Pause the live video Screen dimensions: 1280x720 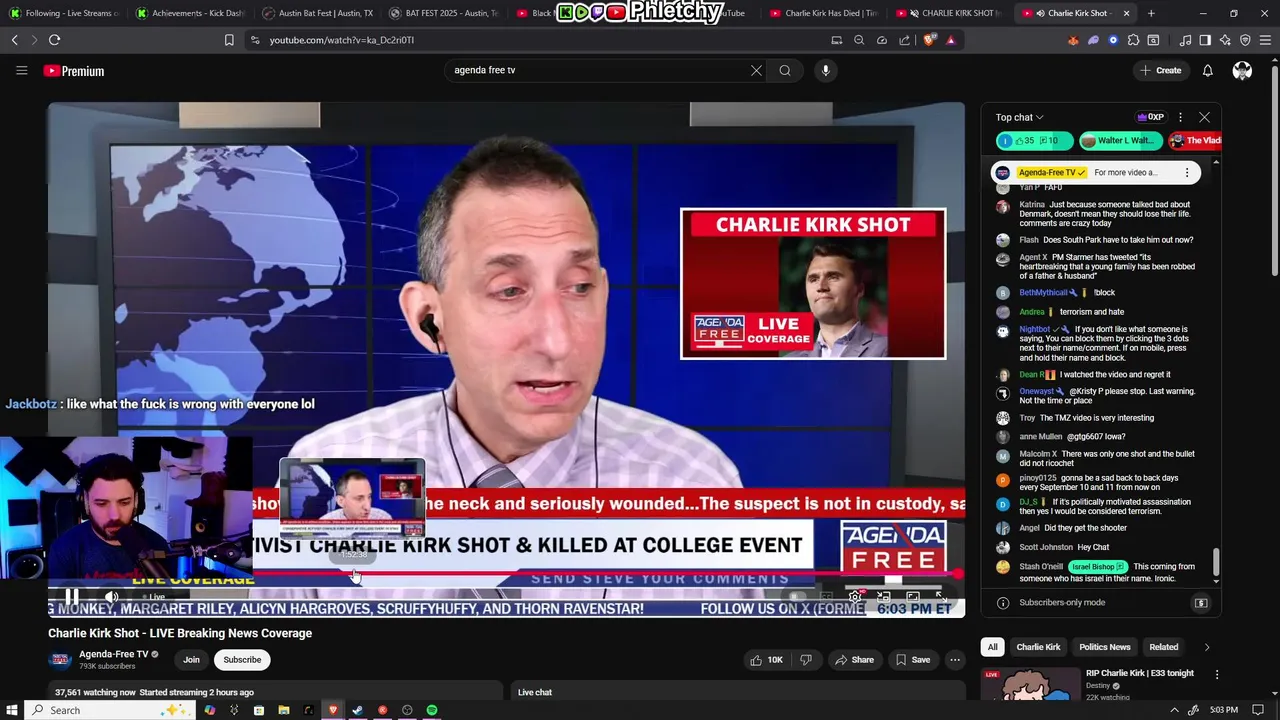click(x=72, y=597)
